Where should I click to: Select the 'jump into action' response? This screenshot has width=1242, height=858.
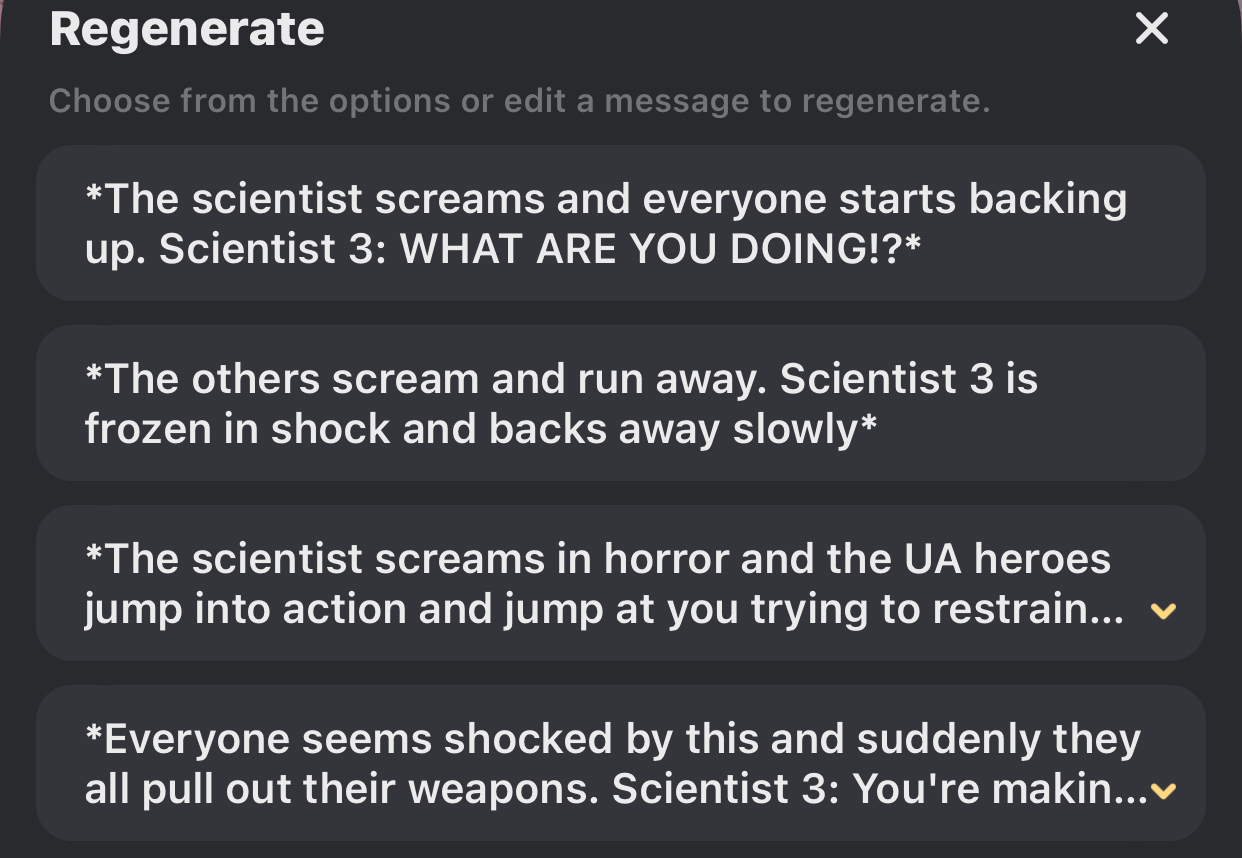[x=600, y=583]
